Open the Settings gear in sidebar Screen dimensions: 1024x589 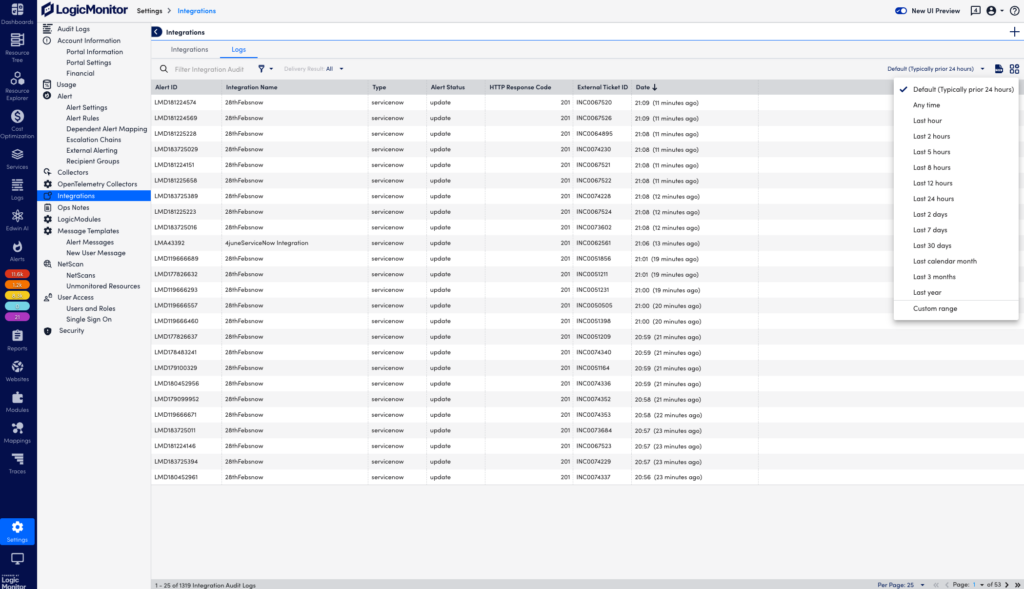pyautogui.click(x=17, y=531)
